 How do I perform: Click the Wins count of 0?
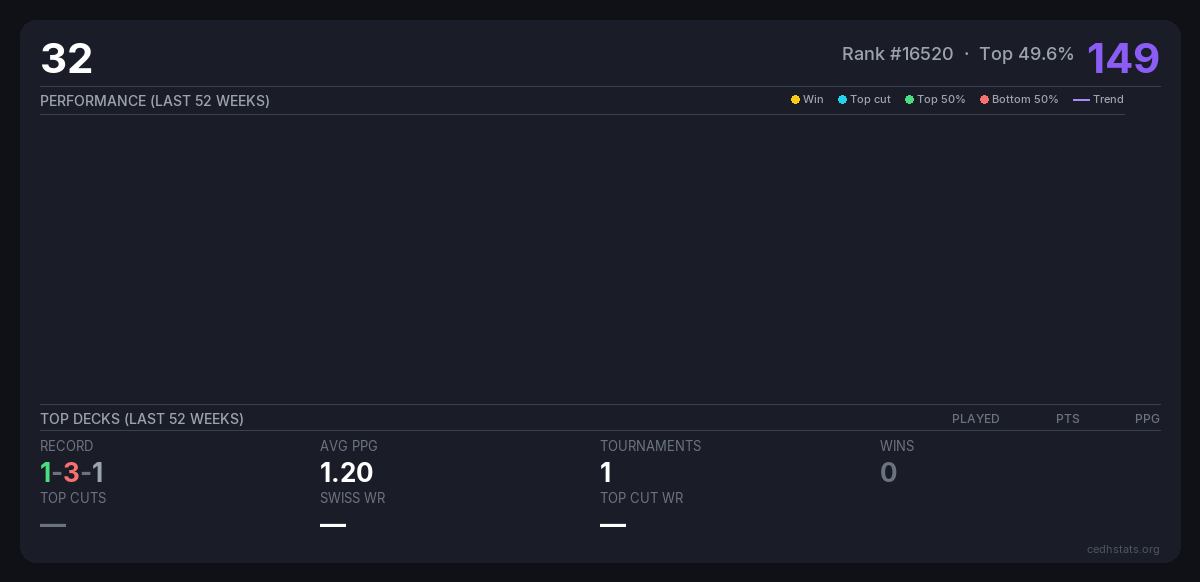click(888, 472)
